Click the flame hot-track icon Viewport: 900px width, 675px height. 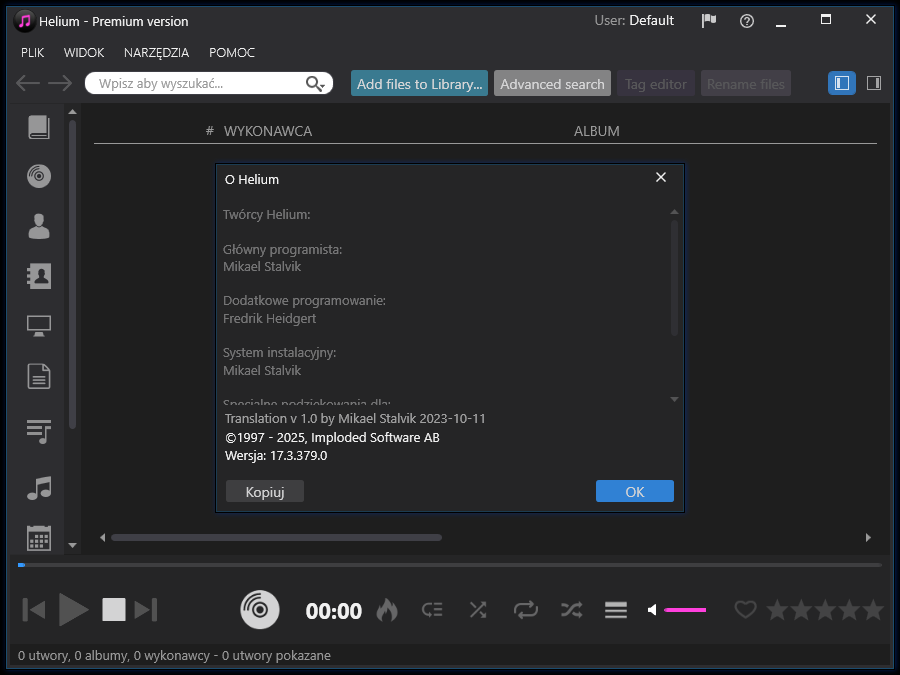(387, 610)
